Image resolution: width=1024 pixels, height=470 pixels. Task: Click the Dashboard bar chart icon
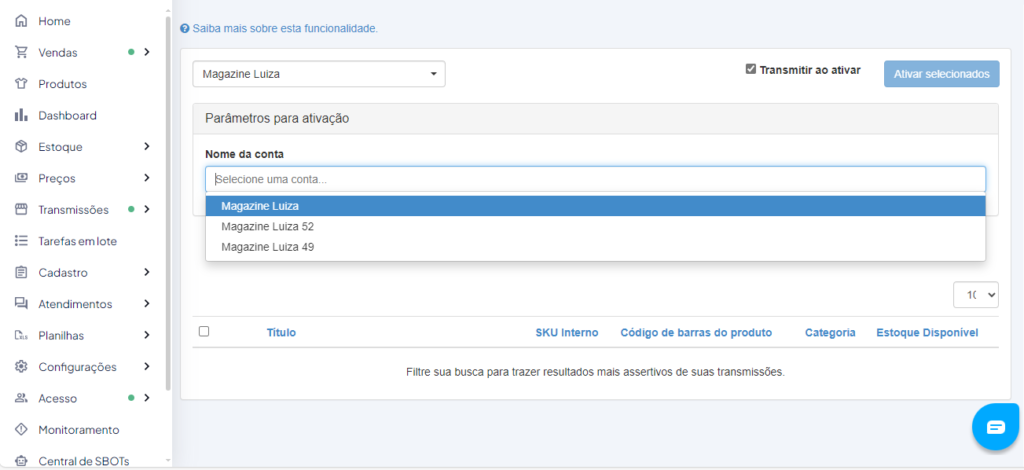tap(21, 116)
